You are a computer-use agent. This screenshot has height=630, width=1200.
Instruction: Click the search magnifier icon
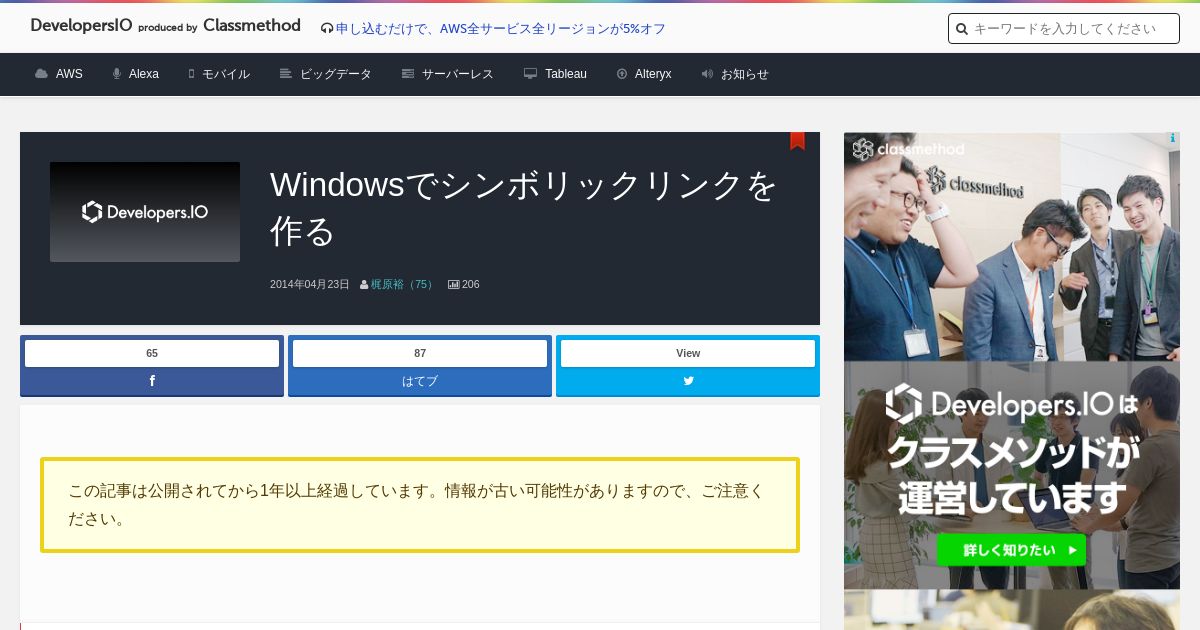962,29
